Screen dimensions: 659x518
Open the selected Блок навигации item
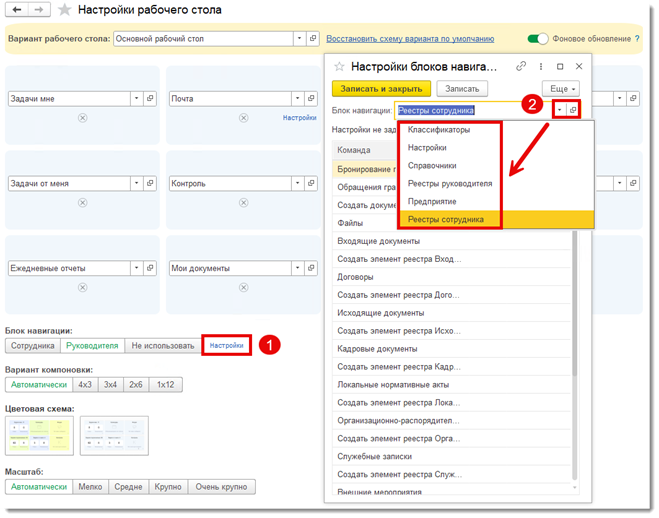(x=573, y=110)
